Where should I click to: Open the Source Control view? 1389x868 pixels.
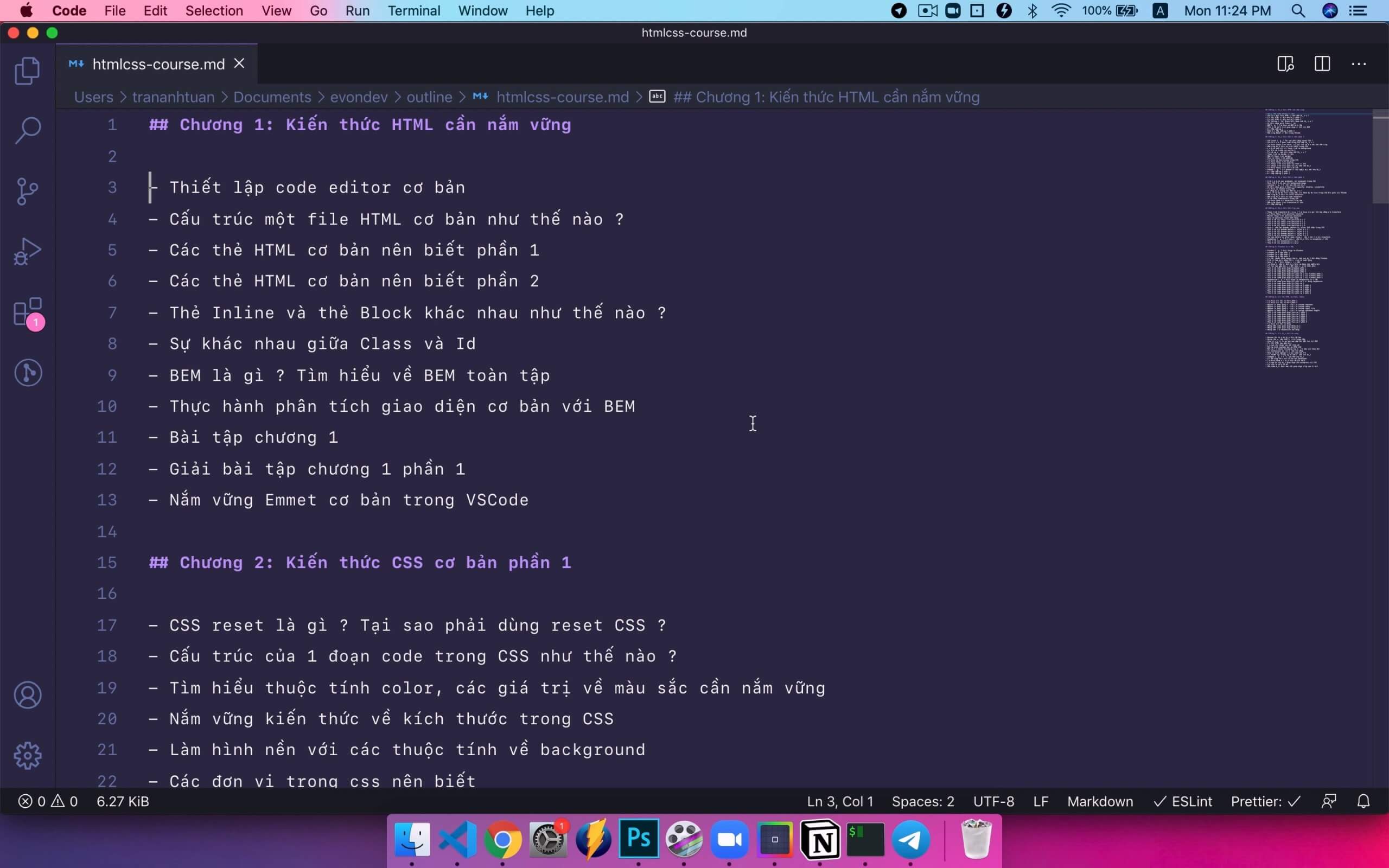coord(27,191)
